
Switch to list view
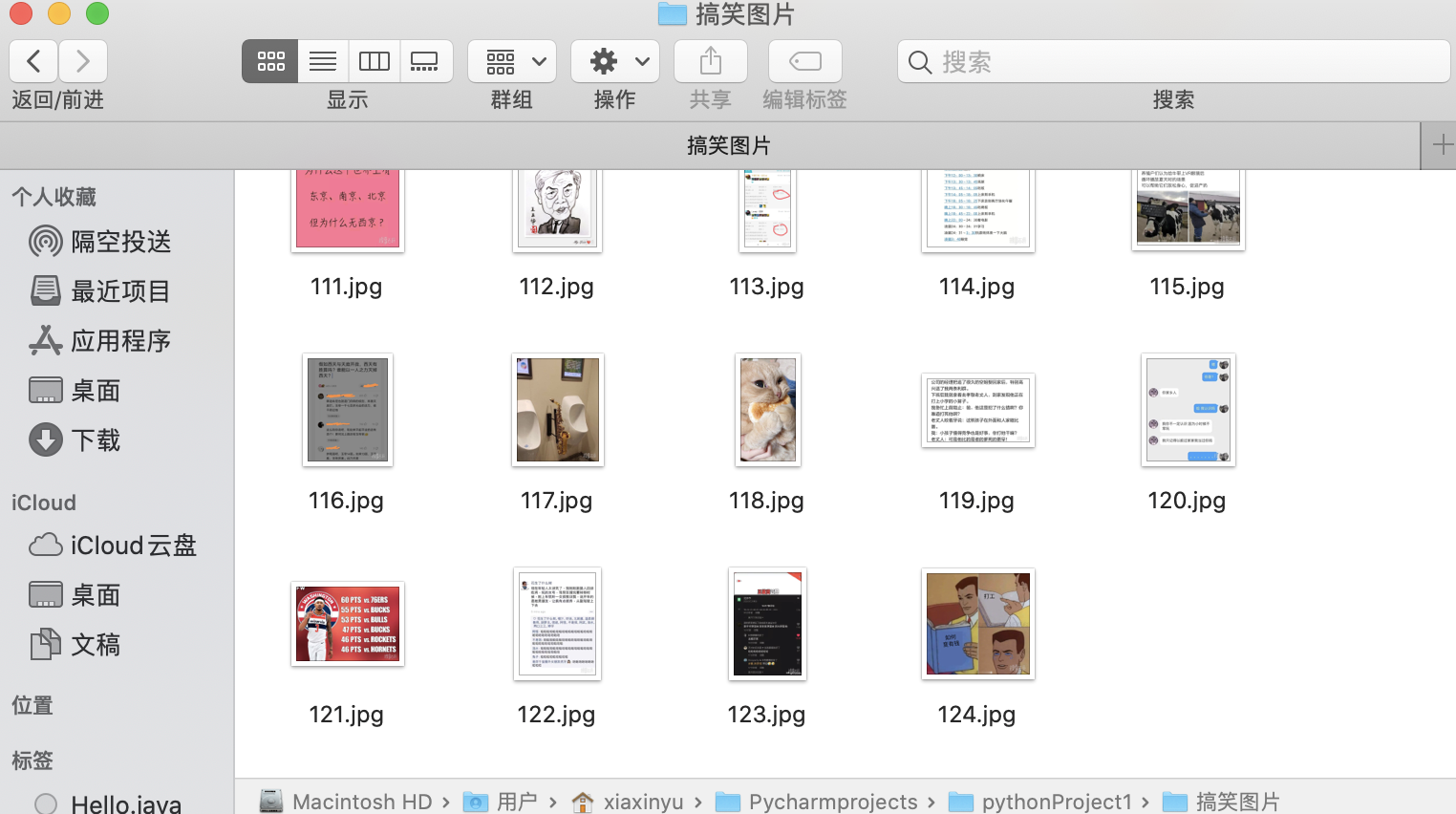coord(322,60)
